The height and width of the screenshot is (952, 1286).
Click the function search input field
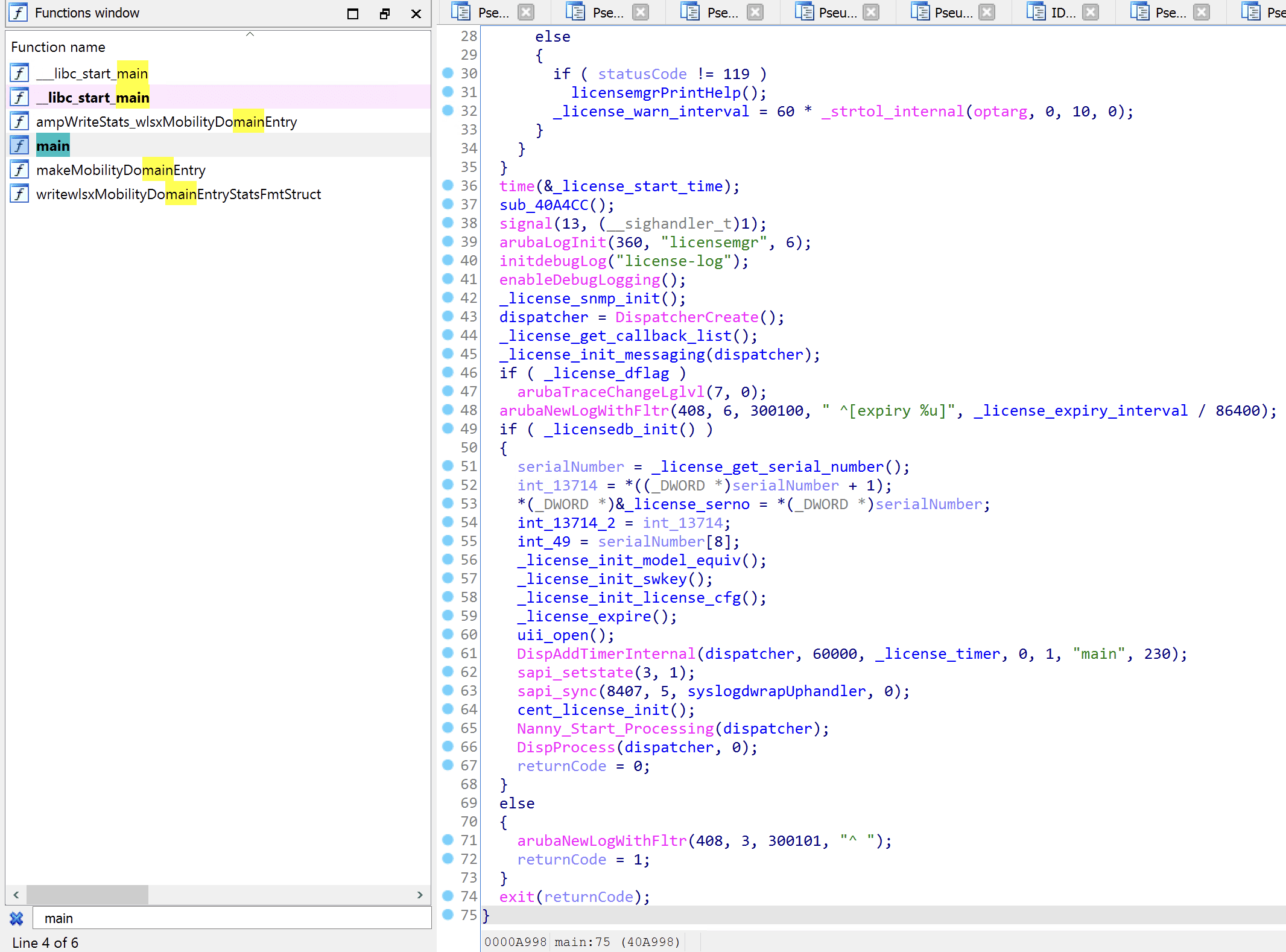tap(232, 918)
